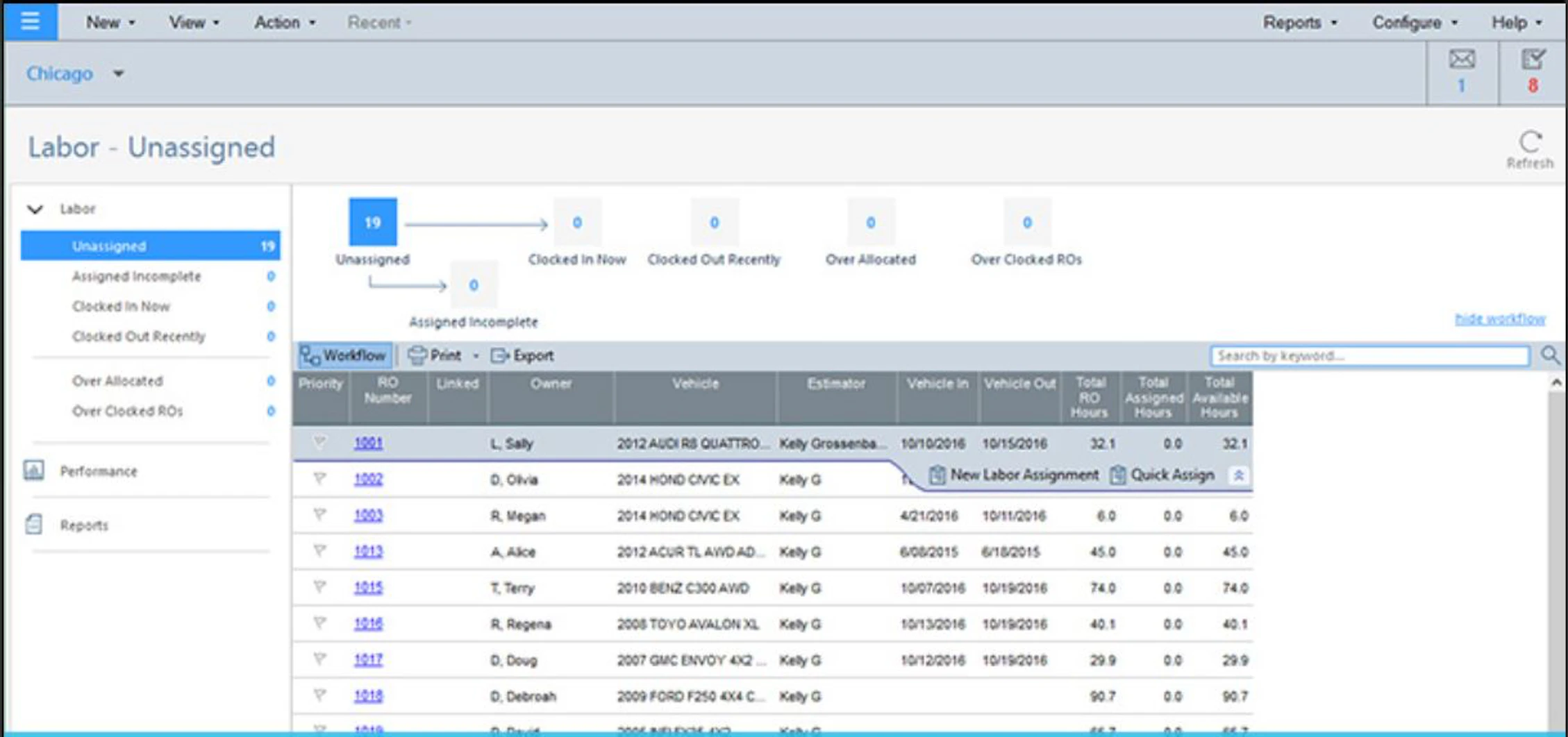Flag priority for RO 1015
Screen dimensions: 1568x737
319,587
